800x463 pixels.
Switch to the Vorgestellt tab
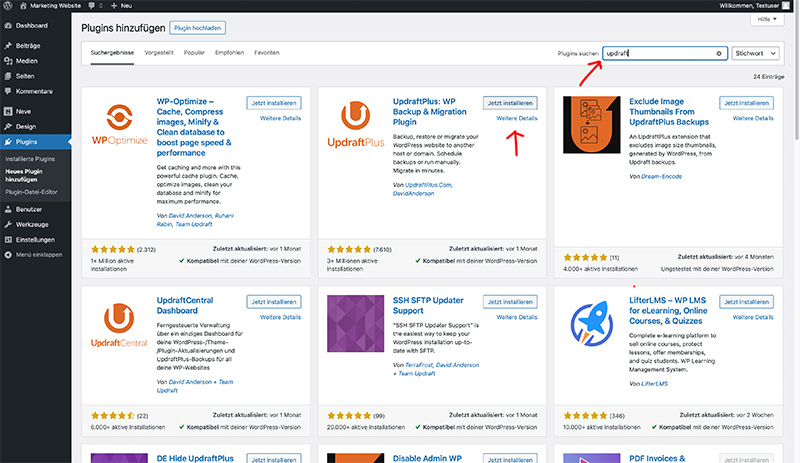click(x=159, y=53)
